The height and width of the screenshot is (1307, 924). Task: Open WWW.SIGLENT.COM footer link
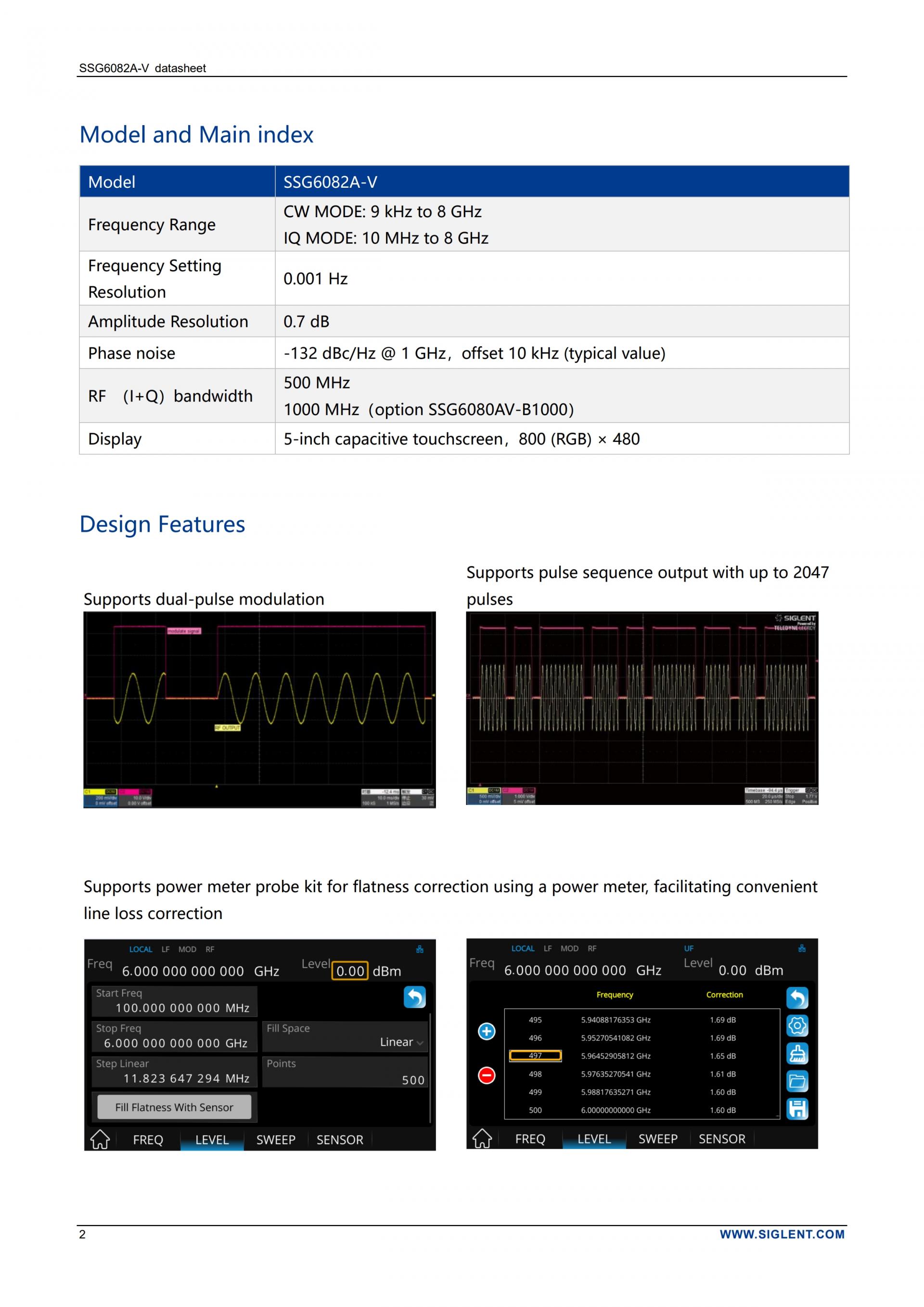coord(782,1234)
